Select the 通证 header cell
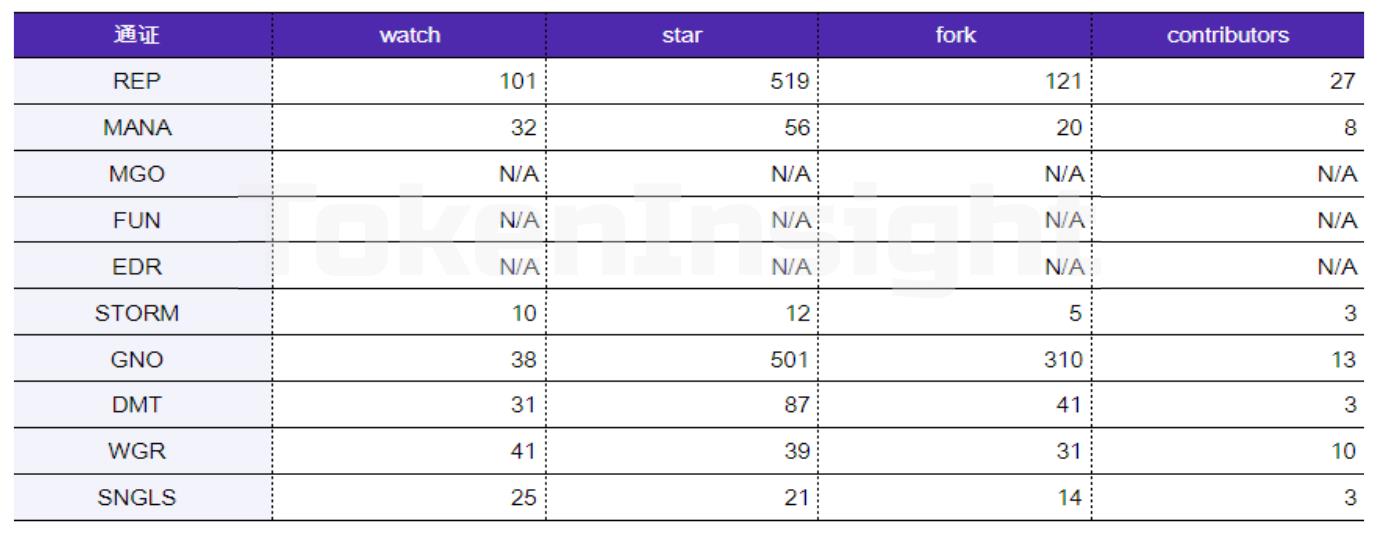Screen dimensions: 1383x533 tap(137, 35)
